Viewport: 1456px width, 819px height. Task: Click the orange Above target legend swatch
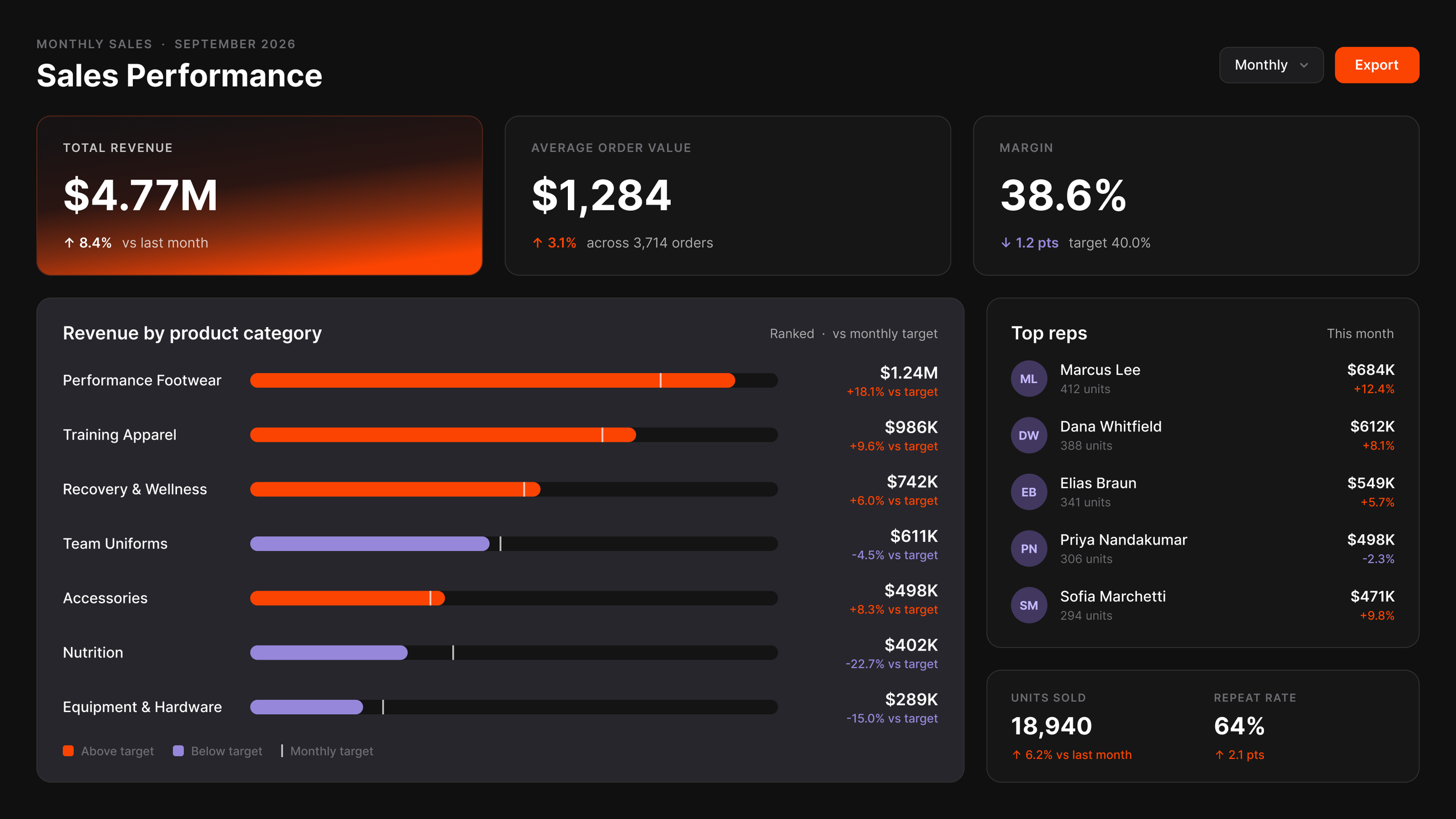pos(68,751)
